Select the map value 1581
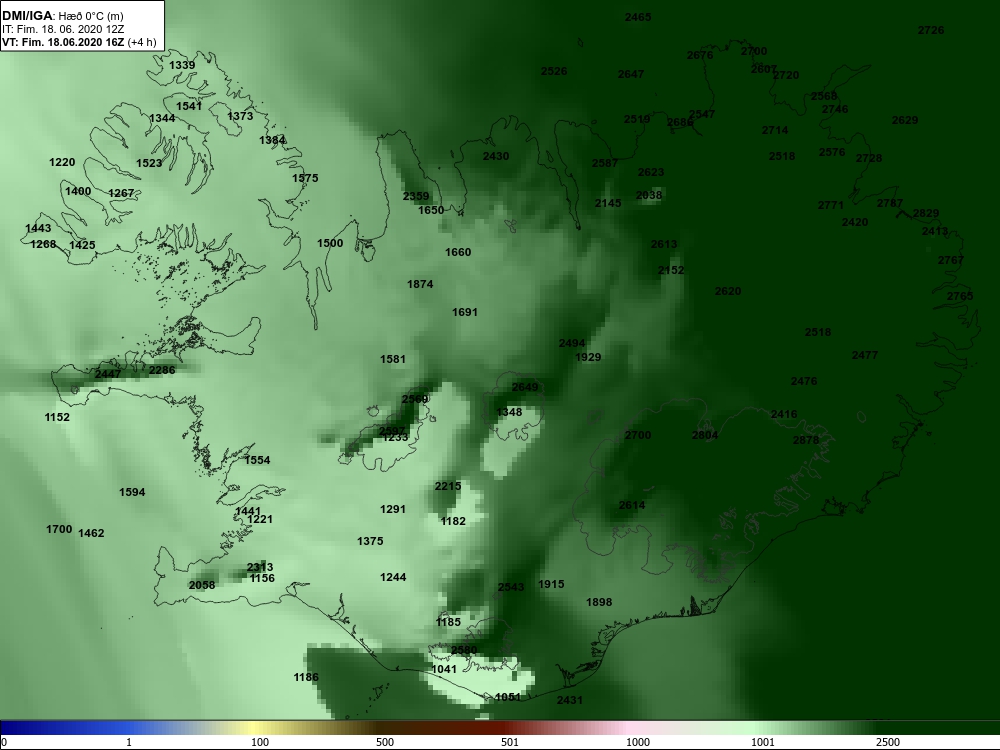Viewport: 1000px width, 750px height. [392, 359]
